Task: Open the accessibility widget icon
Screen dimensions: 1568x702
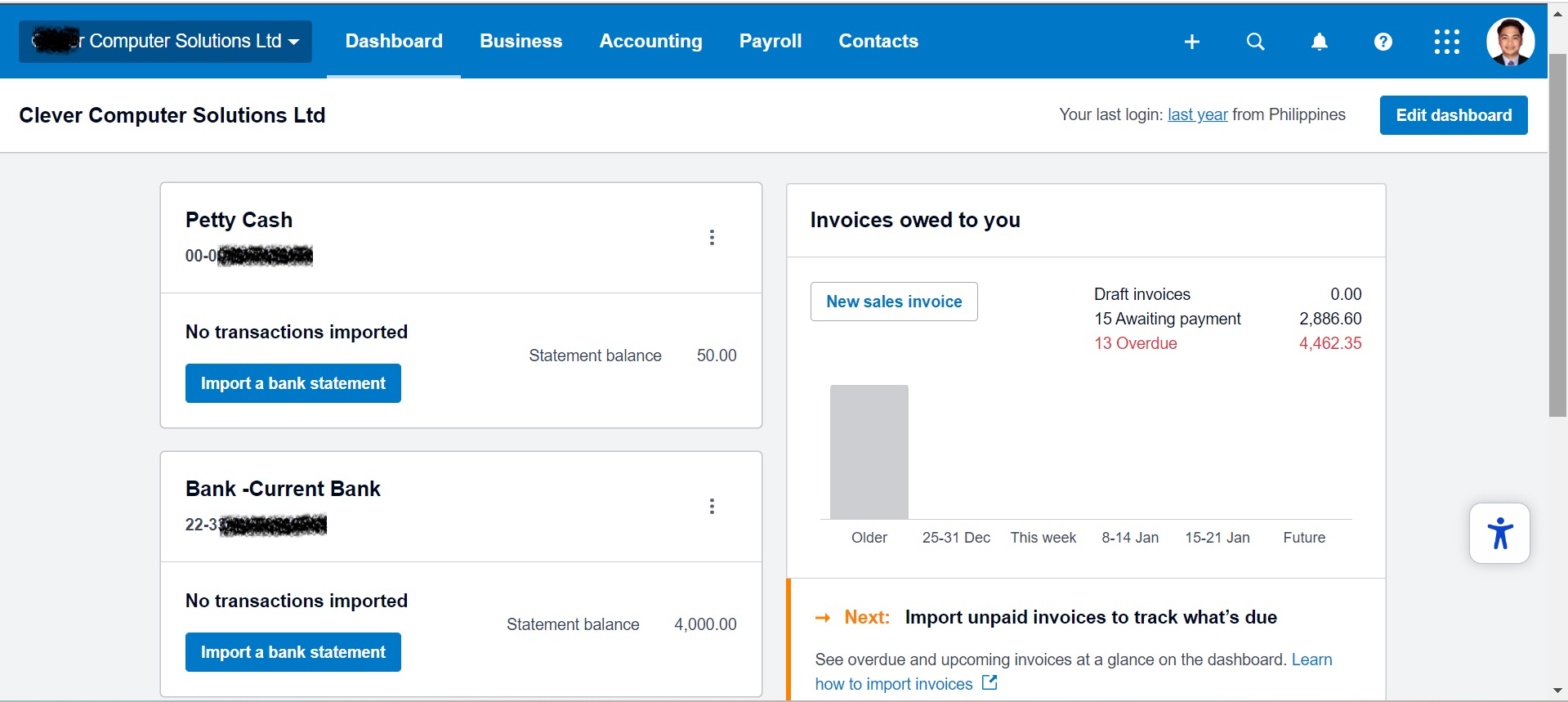Action: [1499, 534]
